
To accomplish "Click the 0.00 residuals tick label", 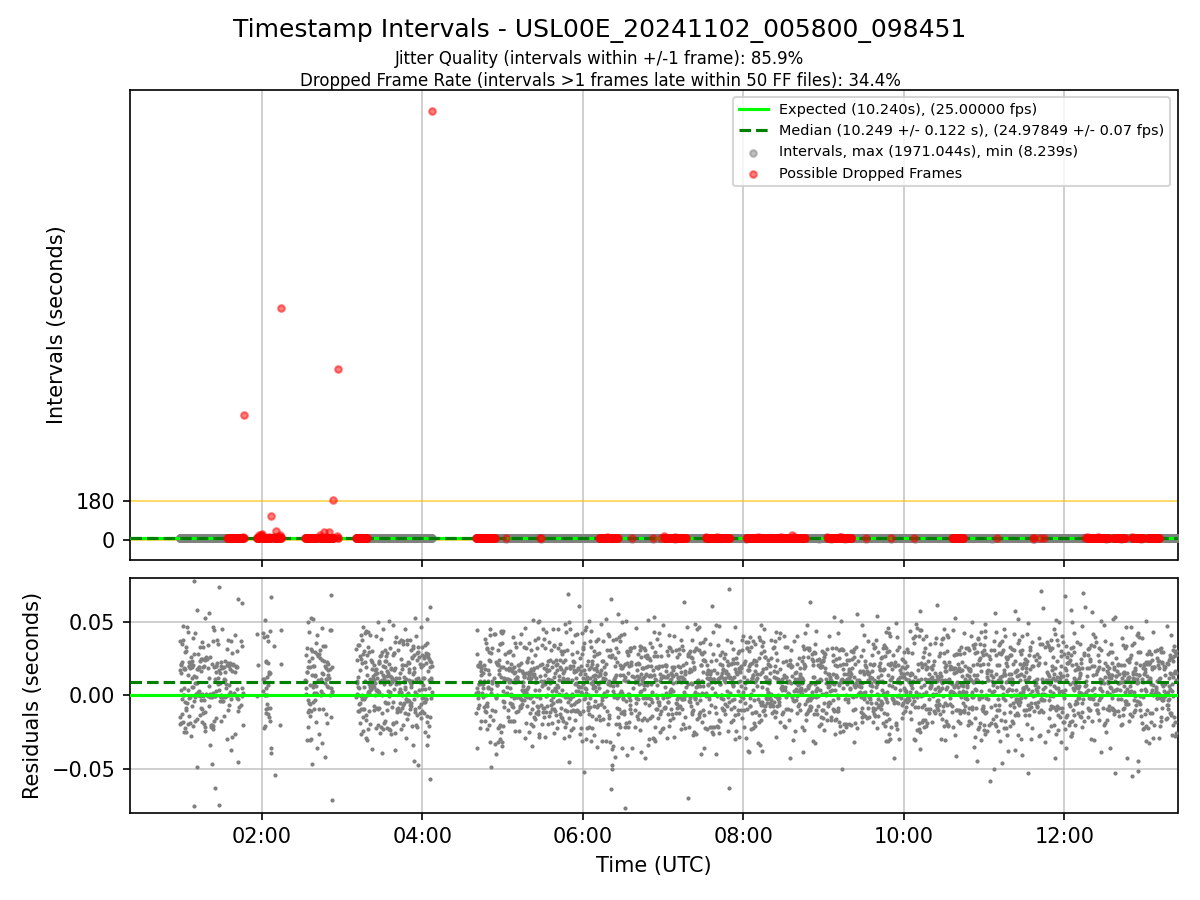I will (x=93, y=695).
